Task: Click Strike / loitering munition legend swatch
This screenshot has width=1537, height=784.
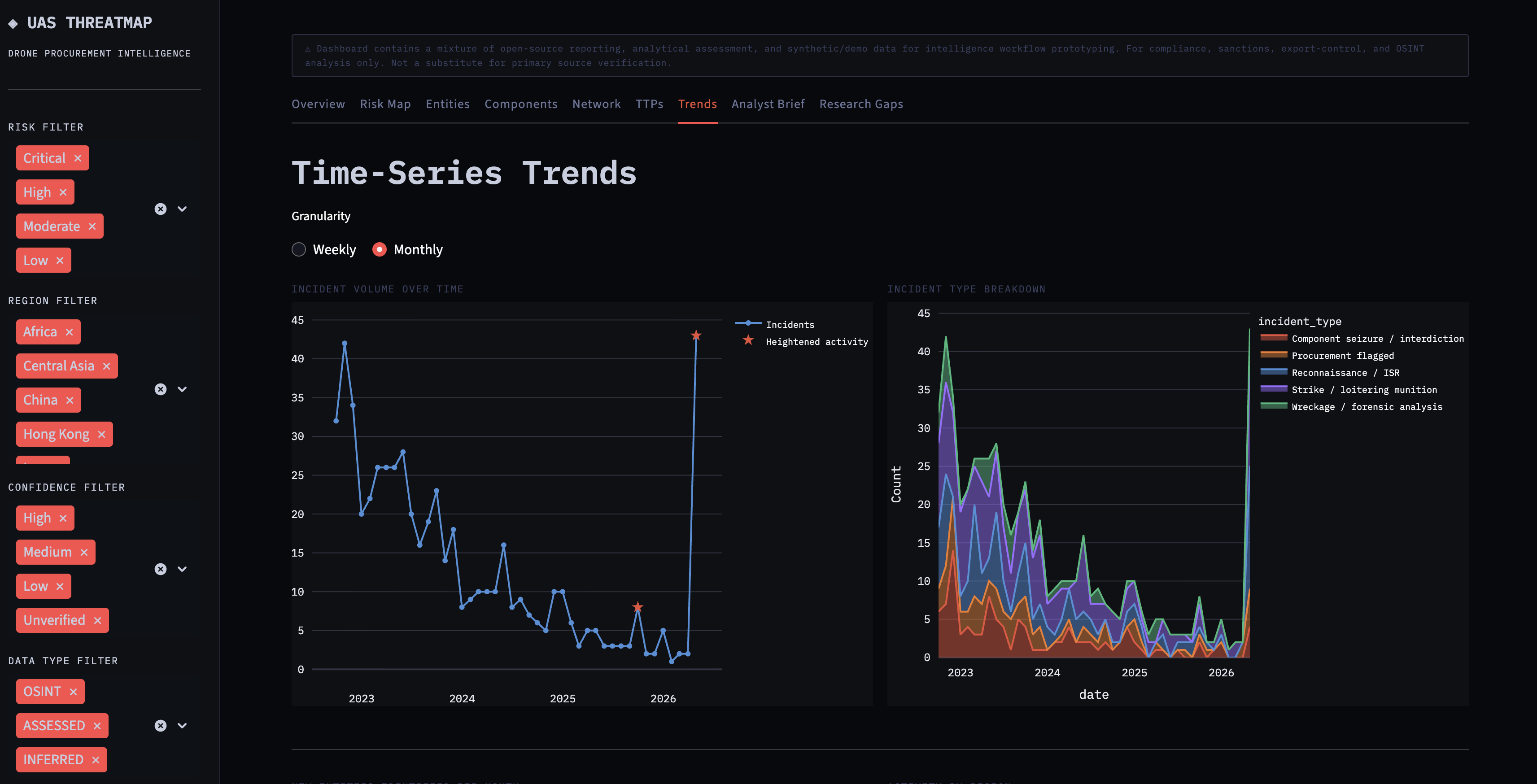Action: (x=1273, y=389)
